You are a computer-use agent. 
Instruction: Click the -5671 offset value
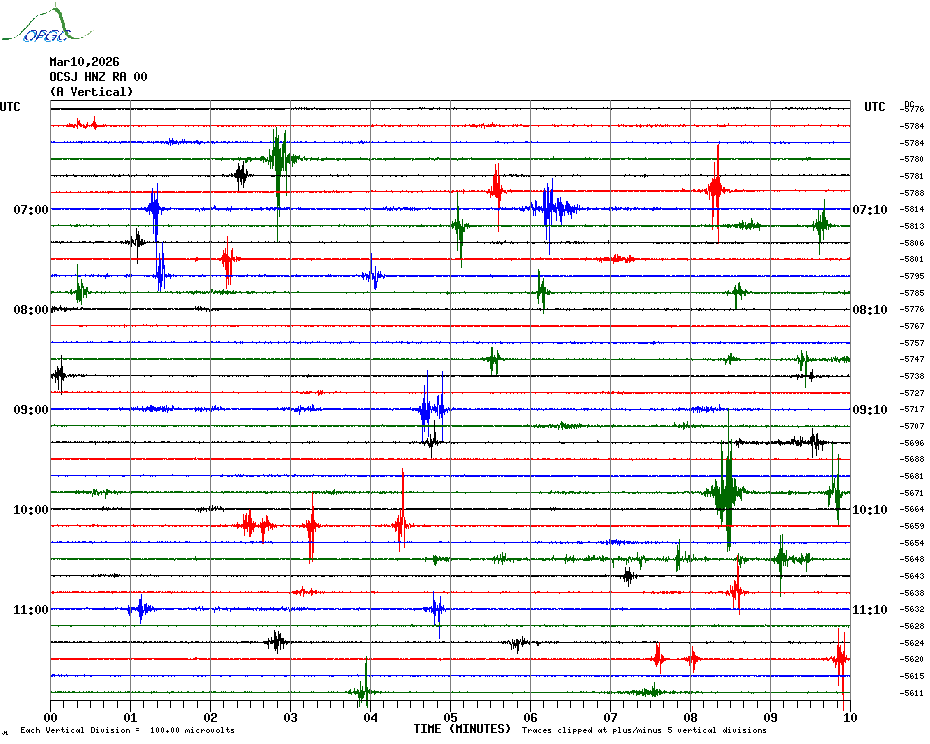912,493
